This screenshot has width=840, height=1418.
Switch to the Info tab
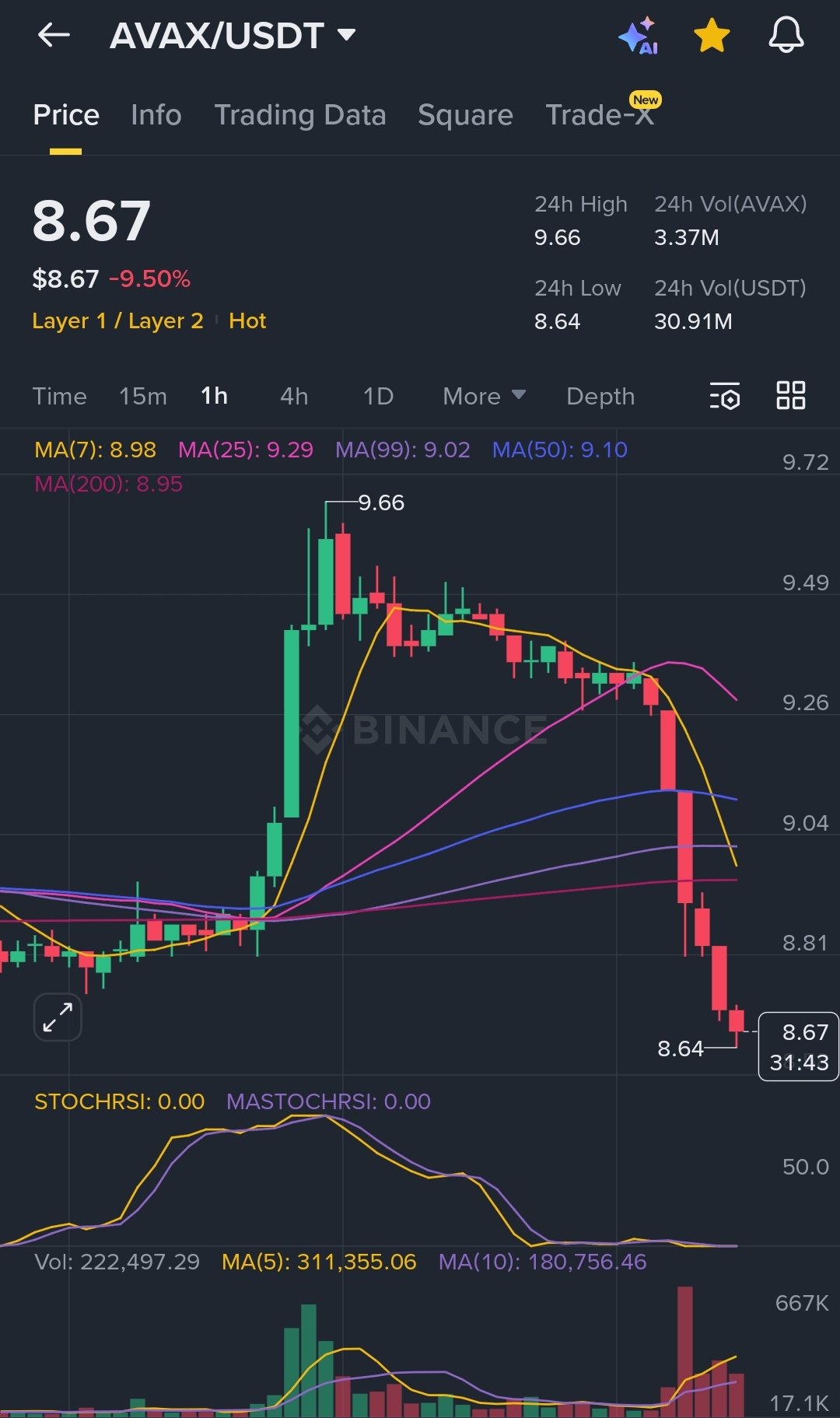coord(156,115)
